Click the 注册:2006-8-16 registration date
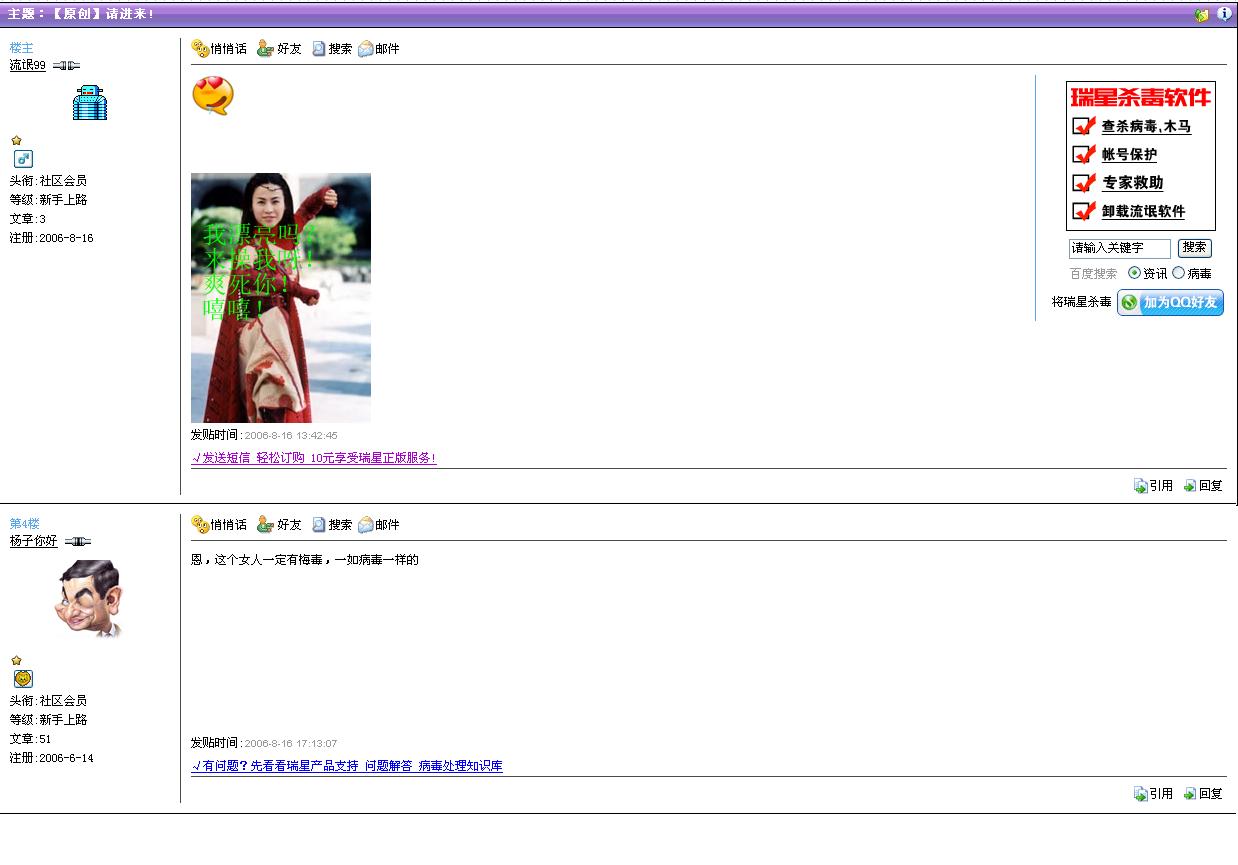 (x=52, y=238)
